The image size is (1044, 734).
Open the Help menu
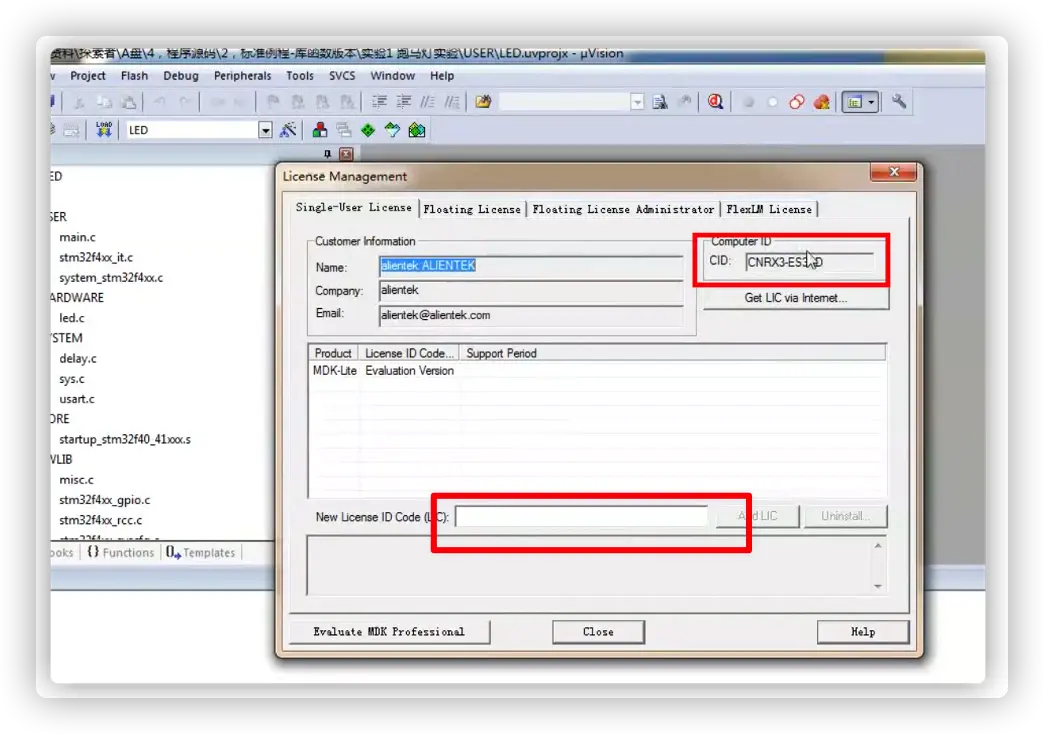tap(442, 76)
